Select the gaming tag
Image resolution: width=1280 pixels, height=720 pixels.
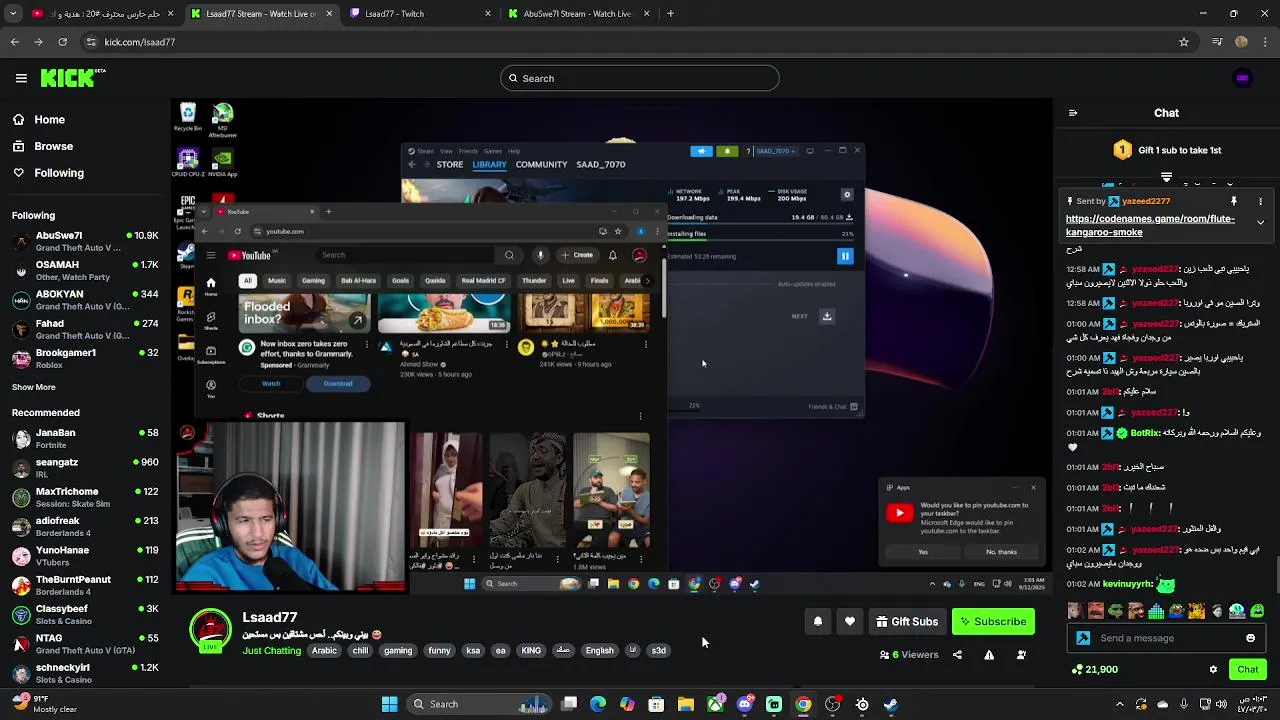tap(398, 651)
